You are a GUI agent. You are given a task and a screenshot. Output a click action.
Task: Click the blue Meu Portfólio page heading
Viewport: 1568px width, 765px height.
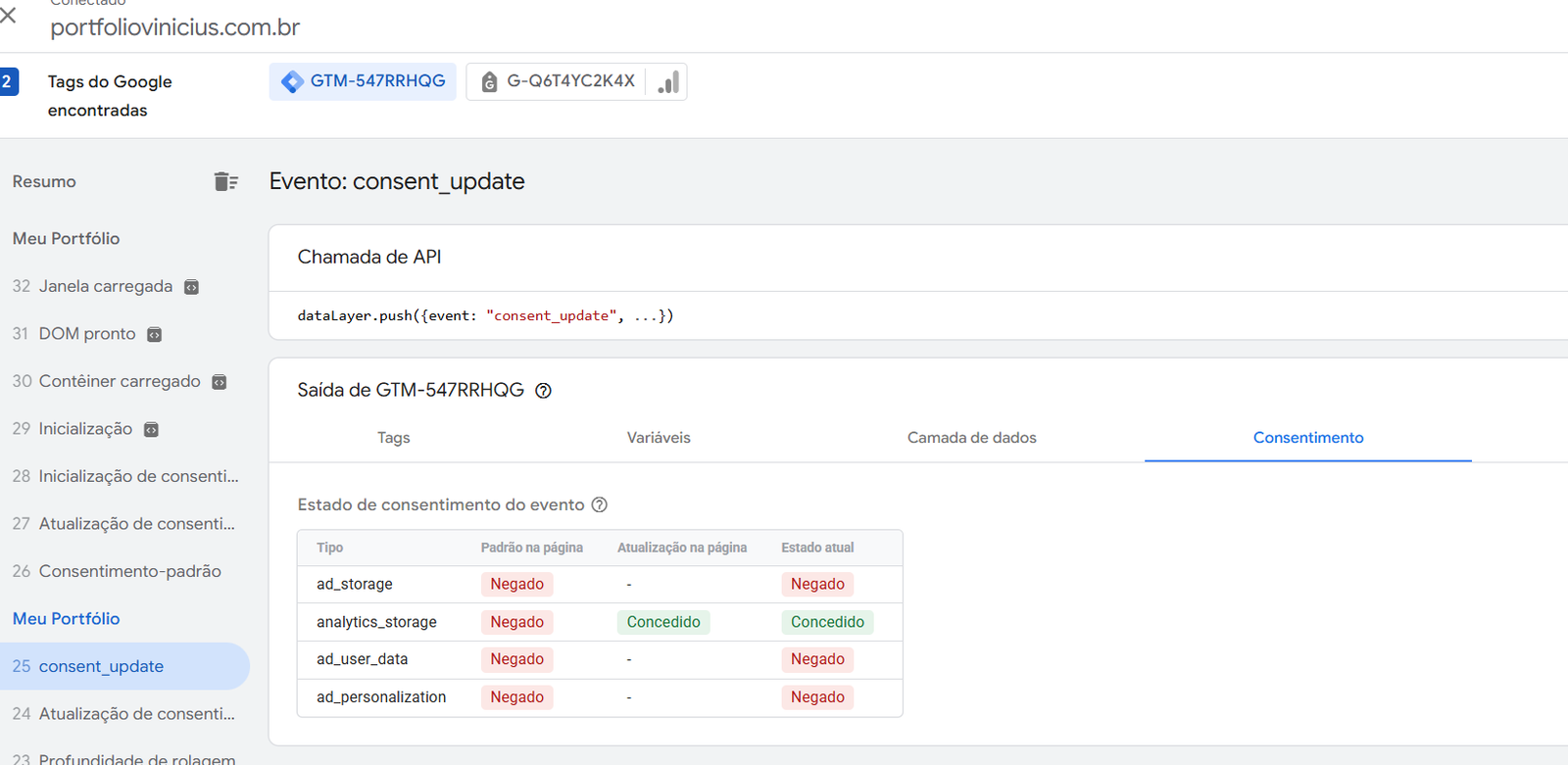66,619
